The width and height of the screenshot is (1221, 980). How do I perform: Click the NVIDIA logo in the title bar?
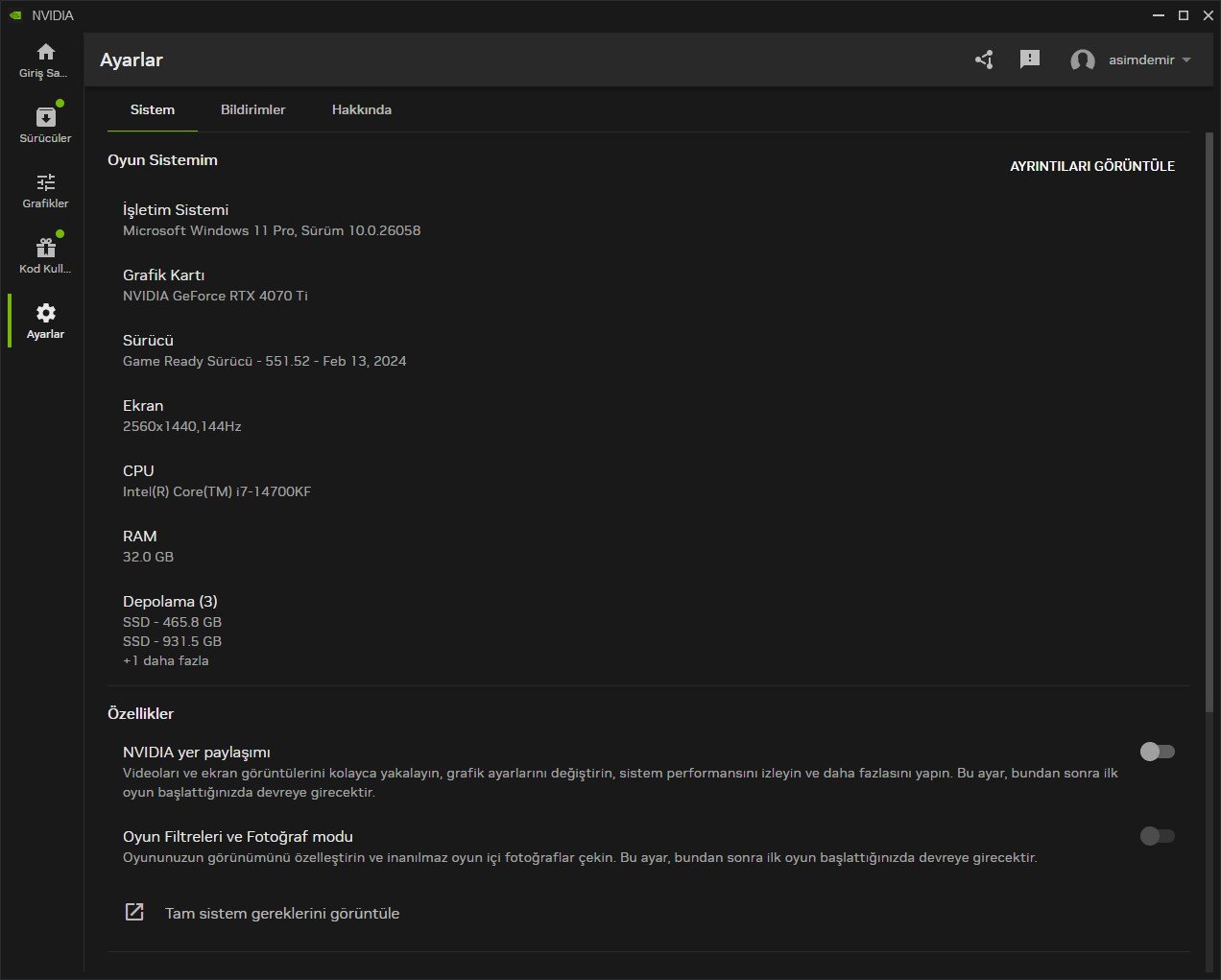[15, 15]
